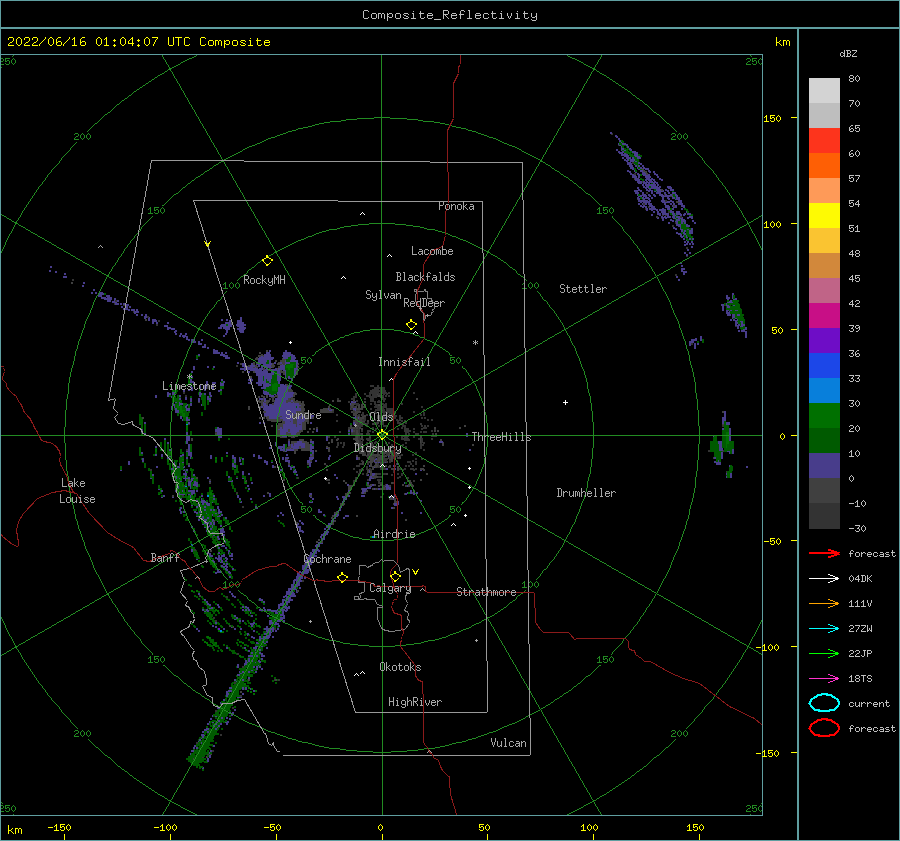Click the Calgary city label
Viewport: 900px width, 841px height.
pyautogui.click(x=390, y=588)
